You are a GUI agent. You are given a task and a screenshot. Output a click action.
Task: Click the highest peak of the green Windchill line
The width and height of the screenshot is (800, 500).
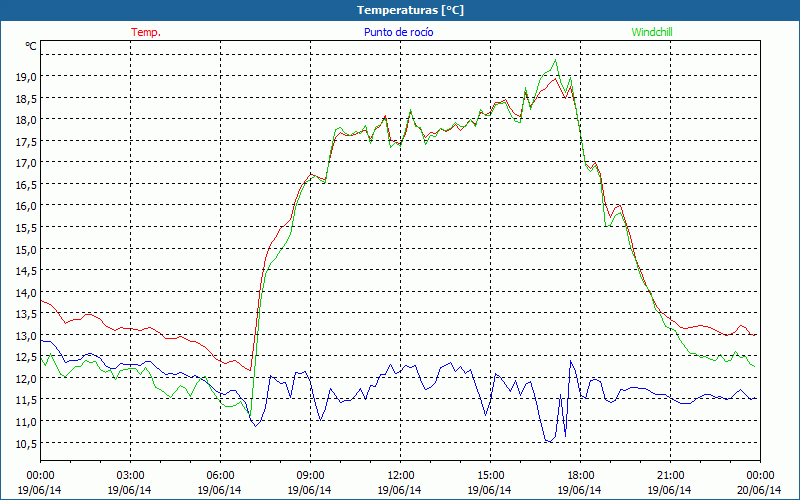pyautogui.click(x=555, y=60)
